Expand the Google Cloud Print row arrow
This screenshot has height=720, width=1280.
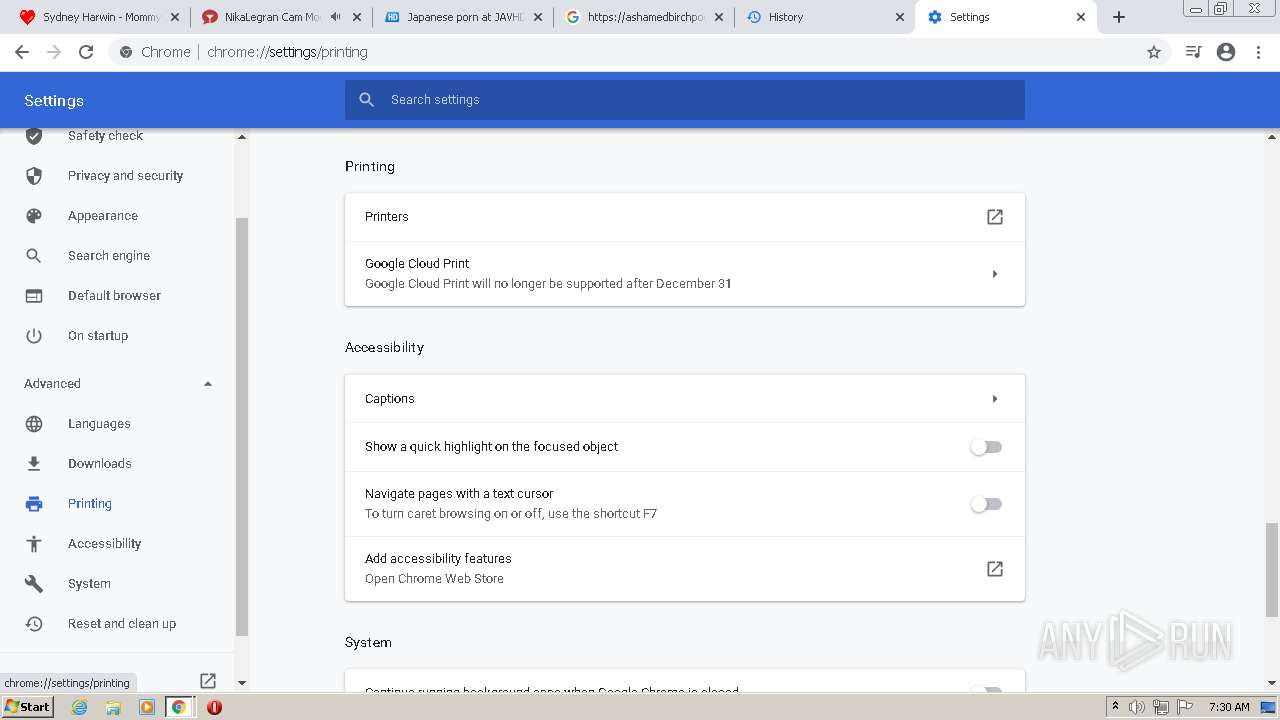click(994, 274)
